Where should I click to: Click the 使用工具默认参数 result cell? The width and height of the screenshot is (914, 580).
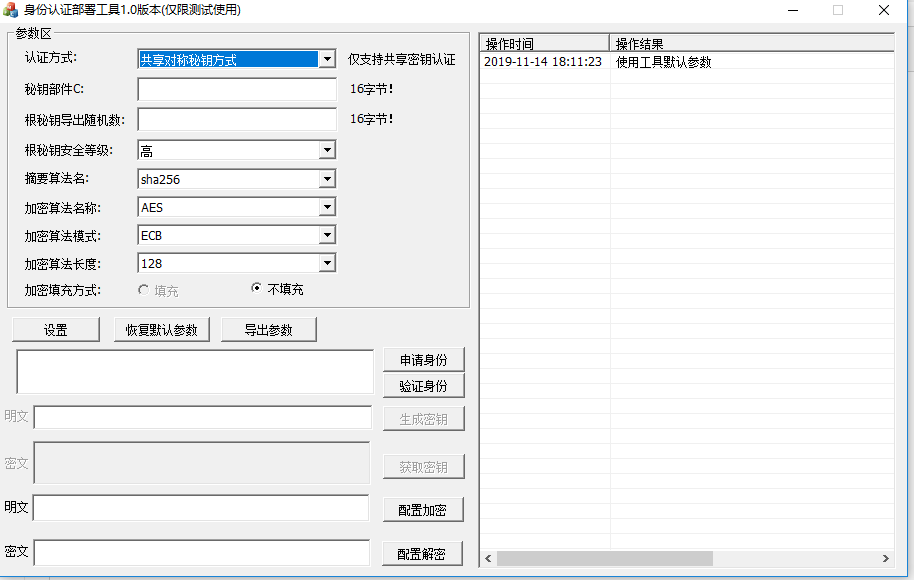pos(663,62)
